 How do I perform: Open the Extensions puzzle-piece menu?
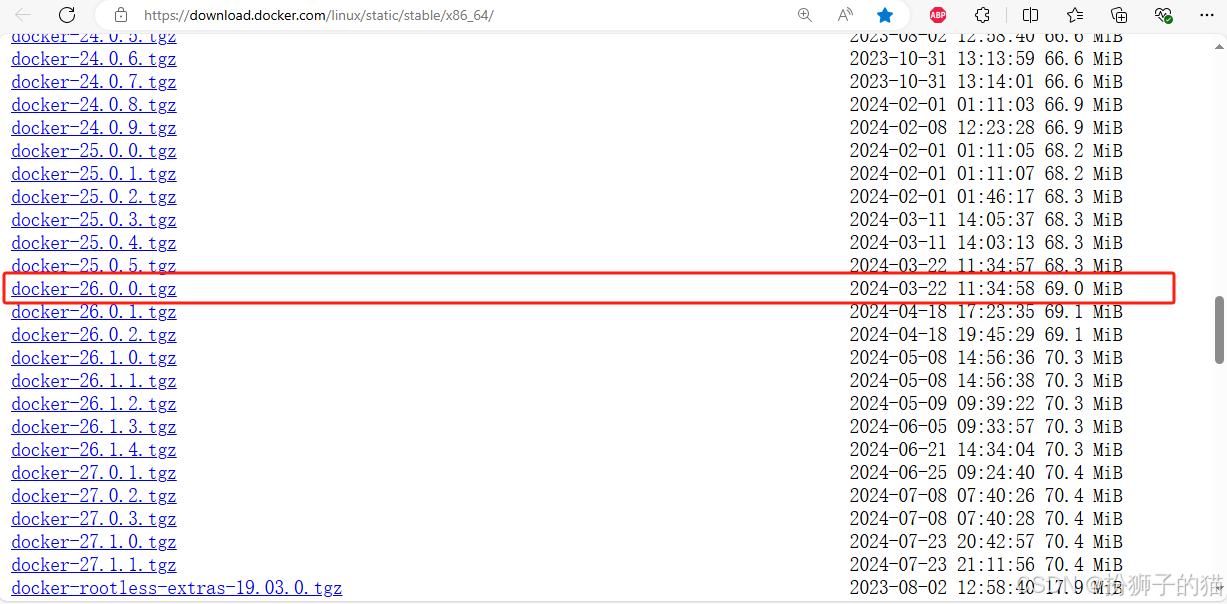tap(983, 15)
